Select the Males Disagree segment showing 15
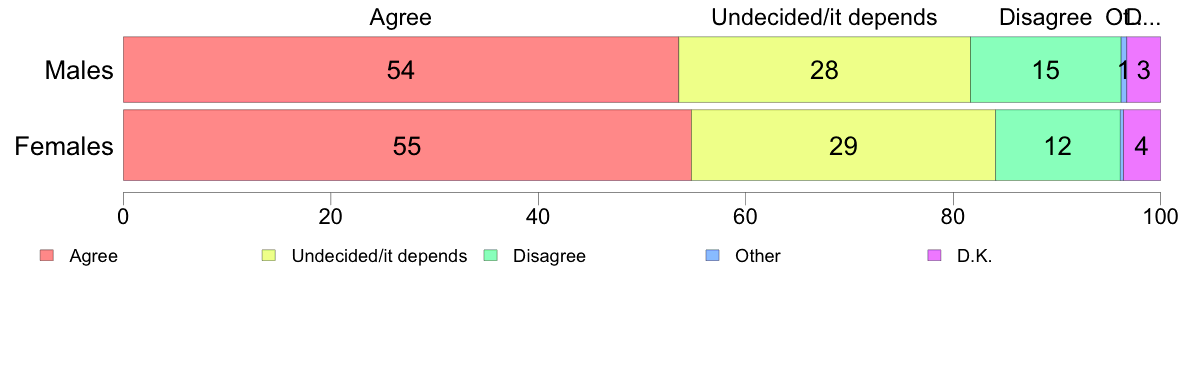 pyautogui.click(x=1046, y=69)
